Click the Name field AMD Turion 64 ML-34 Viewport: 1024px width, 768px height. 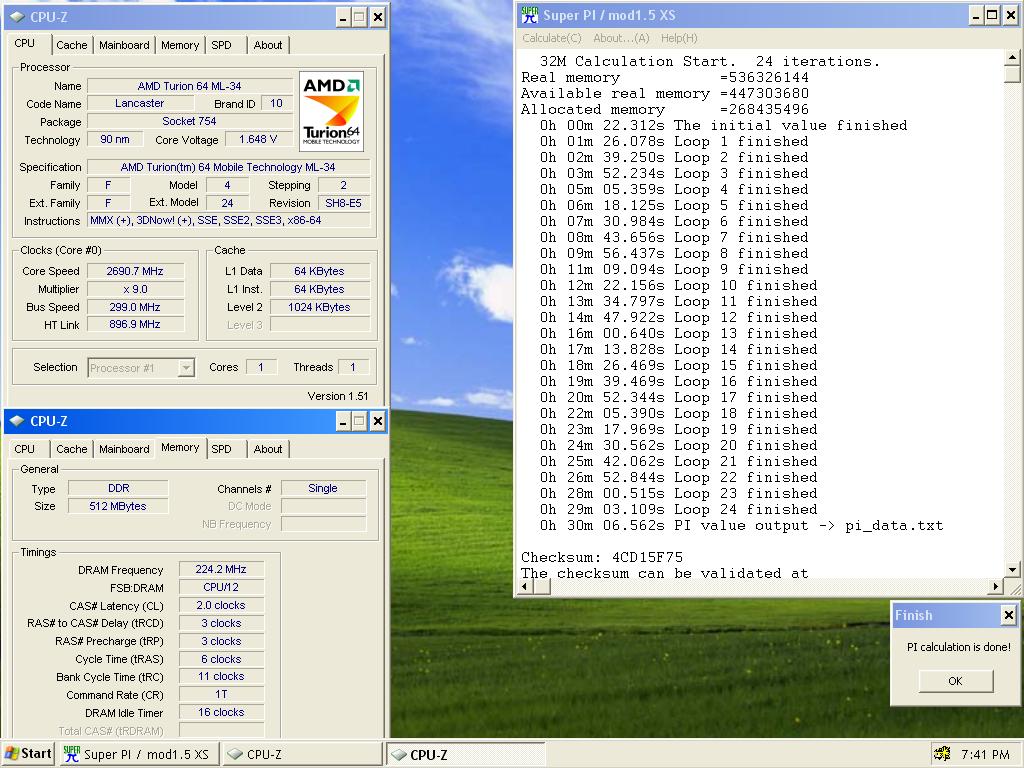189,86
